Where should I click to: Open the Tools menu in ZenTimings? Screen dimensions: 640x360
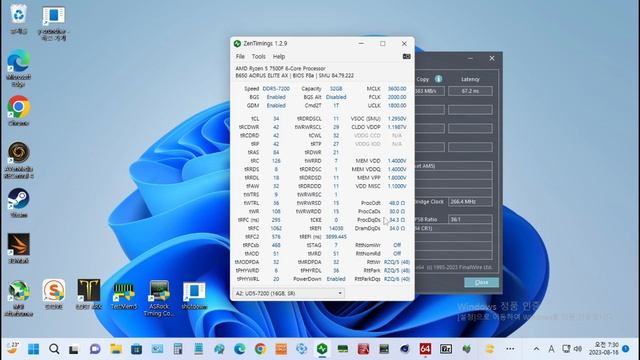click(258, 57)
